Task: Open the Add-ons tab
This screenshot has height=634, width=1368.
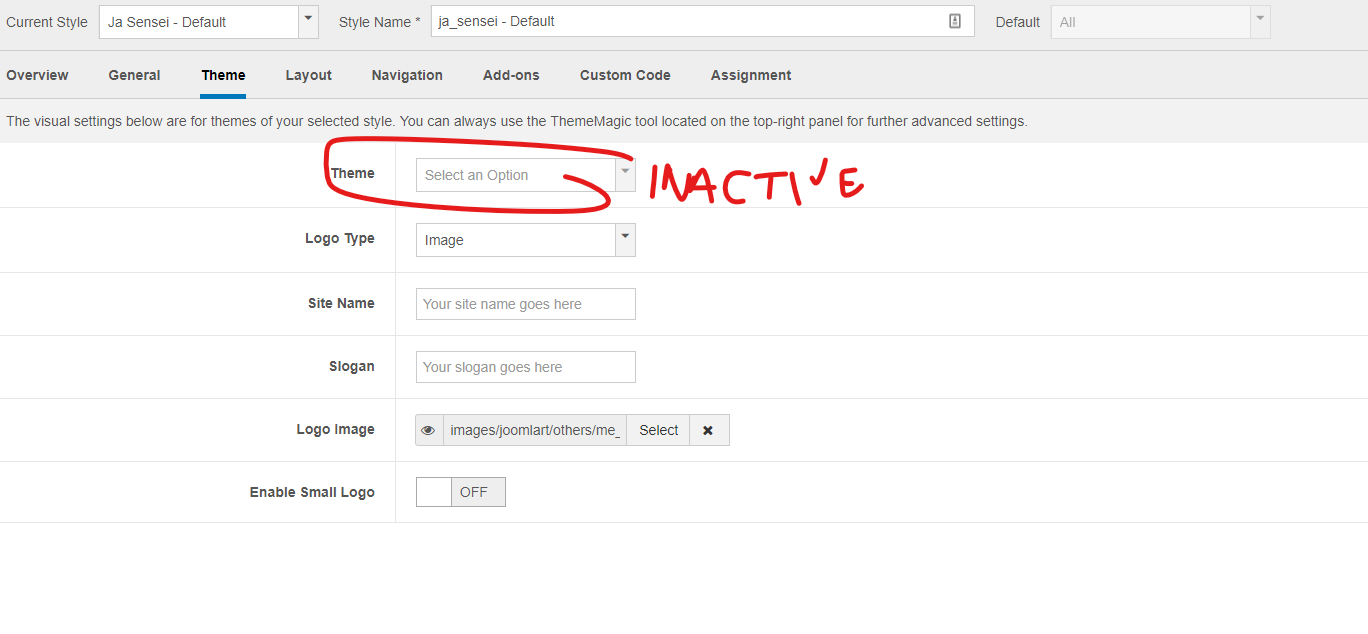Action: pos(511,75)
